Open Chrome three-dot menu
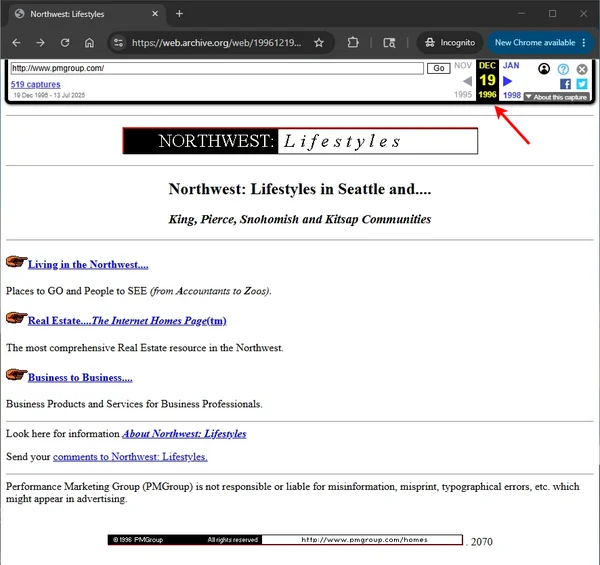Viewport: 600px width, 565px height. tap(584, 42)
